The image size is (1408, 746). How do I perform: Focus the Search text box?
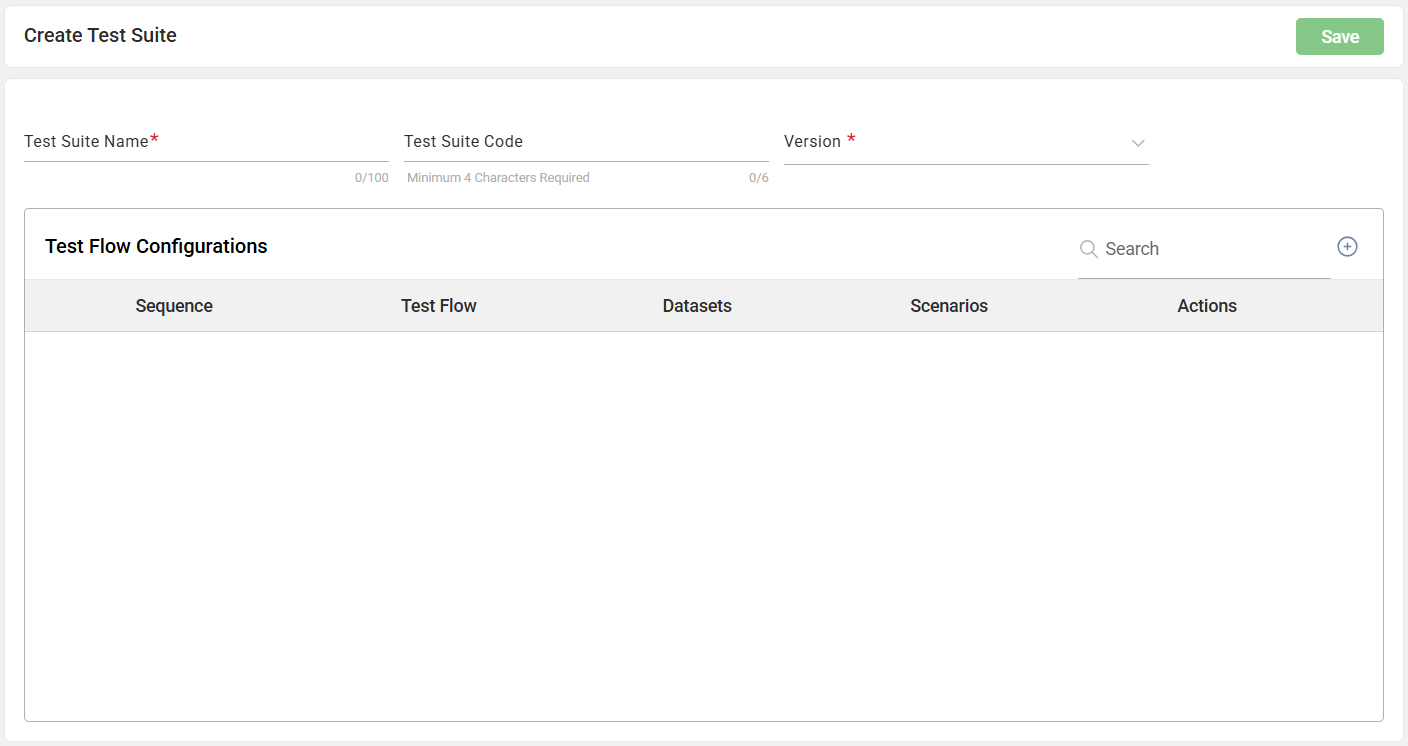click(1210, 249)
